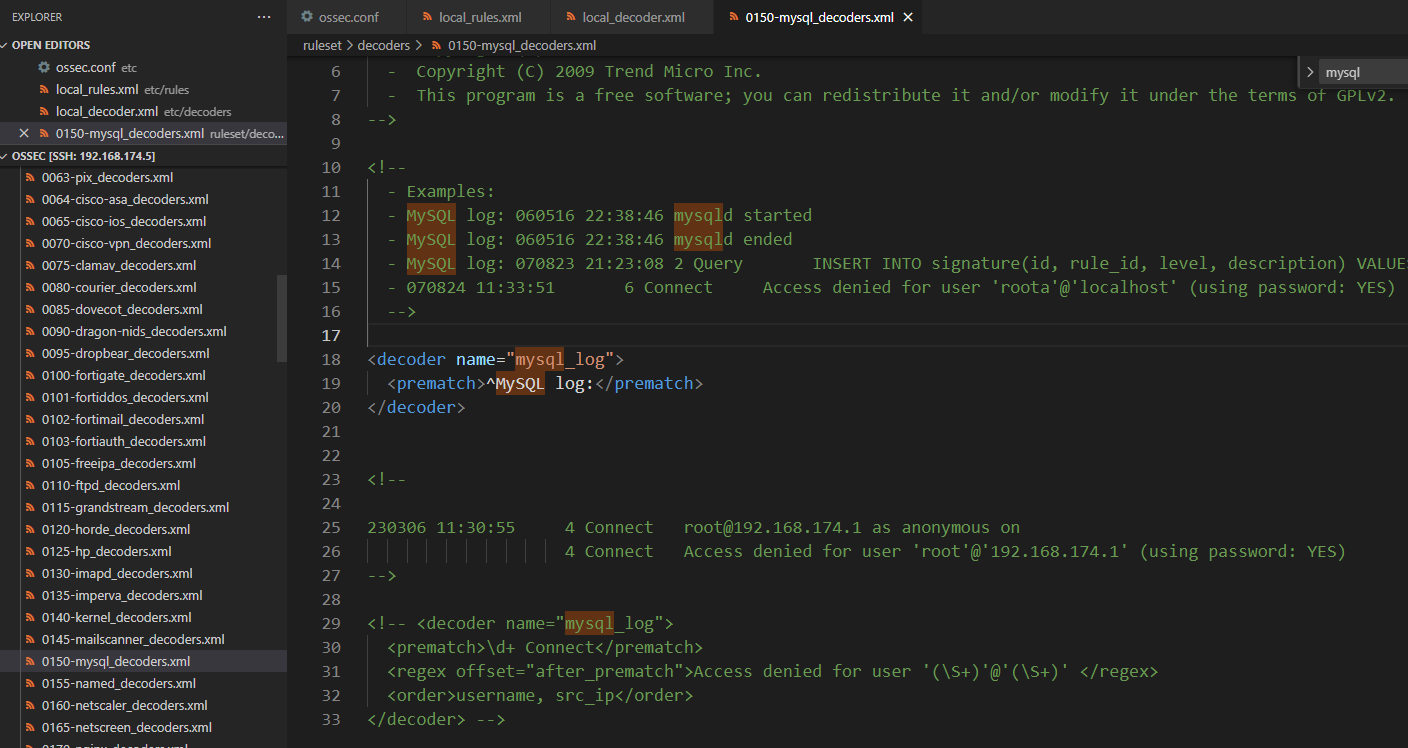Click line number 18 in the gutter

[332, 359]
